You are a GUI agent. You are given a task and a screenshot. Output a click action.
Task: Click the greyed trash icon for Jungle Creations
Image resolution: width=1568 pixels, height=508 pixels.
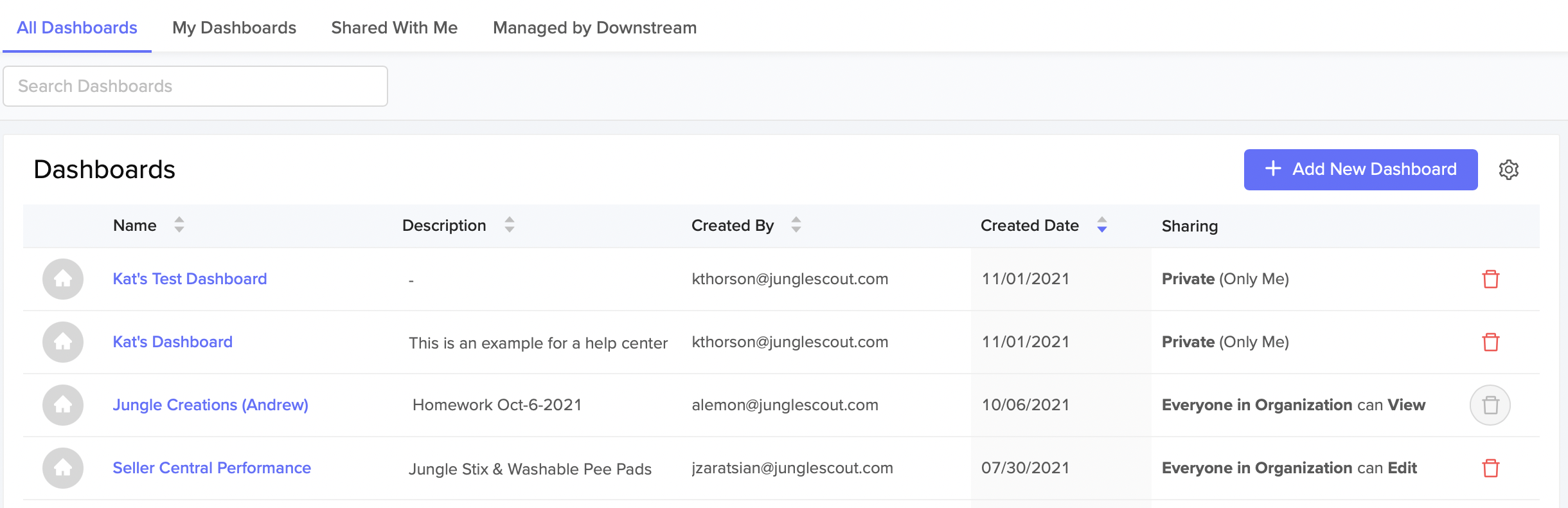[1490, 405]
